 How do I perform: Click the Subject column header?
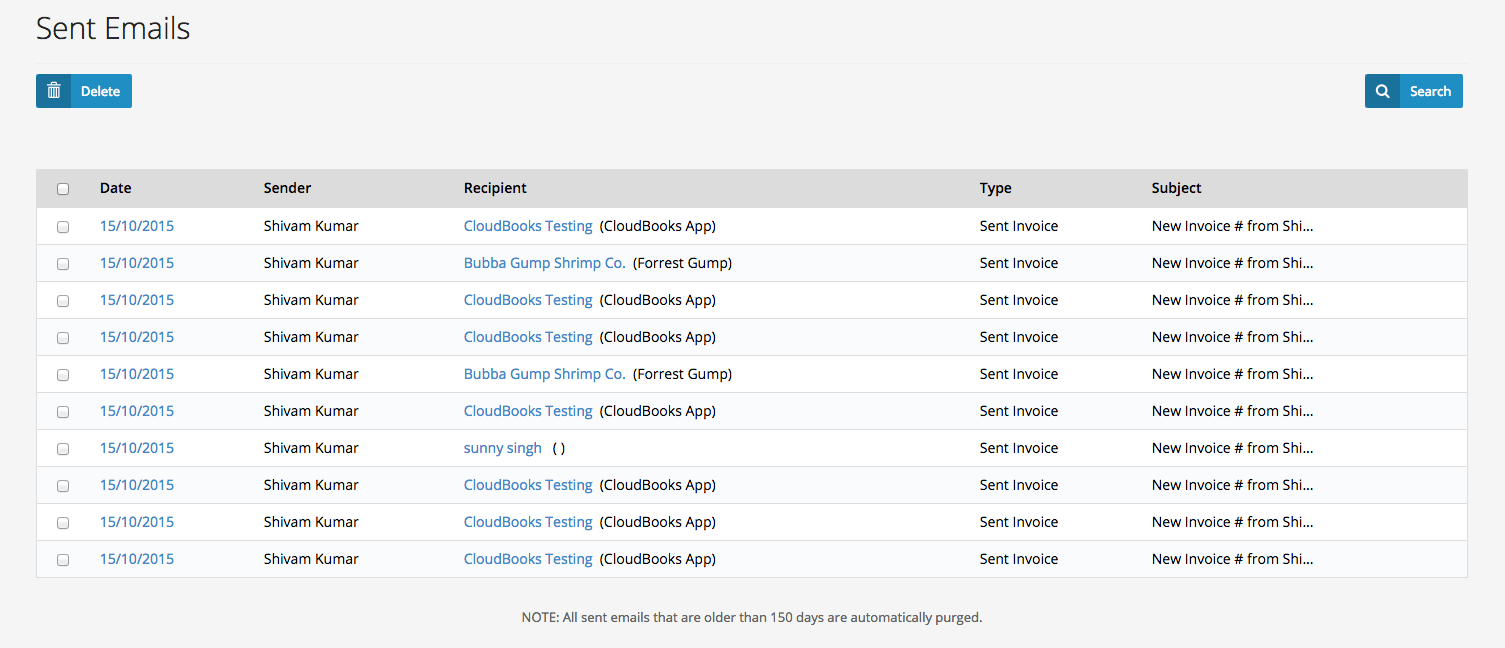pos(1176,188)
